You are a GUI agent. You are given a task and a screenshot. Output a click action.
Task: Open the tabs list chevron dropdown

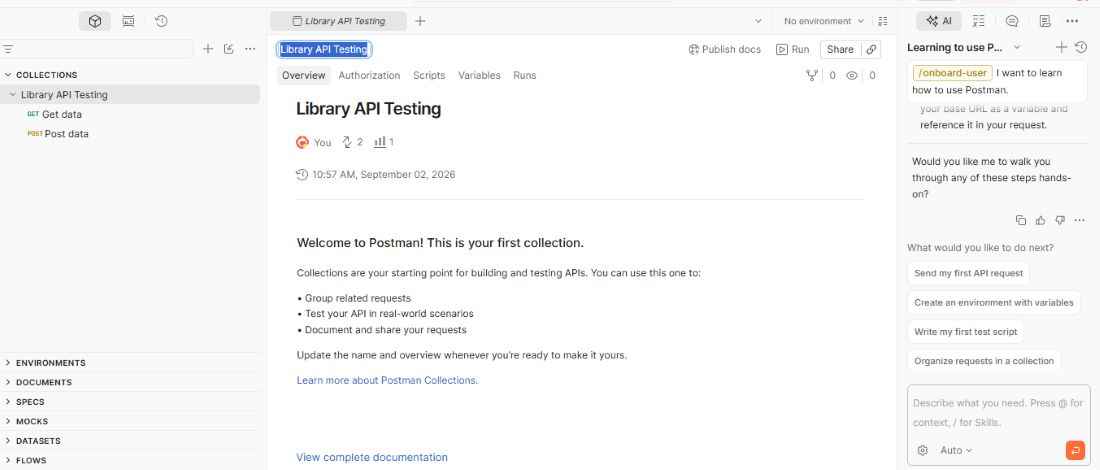point(758,21)
